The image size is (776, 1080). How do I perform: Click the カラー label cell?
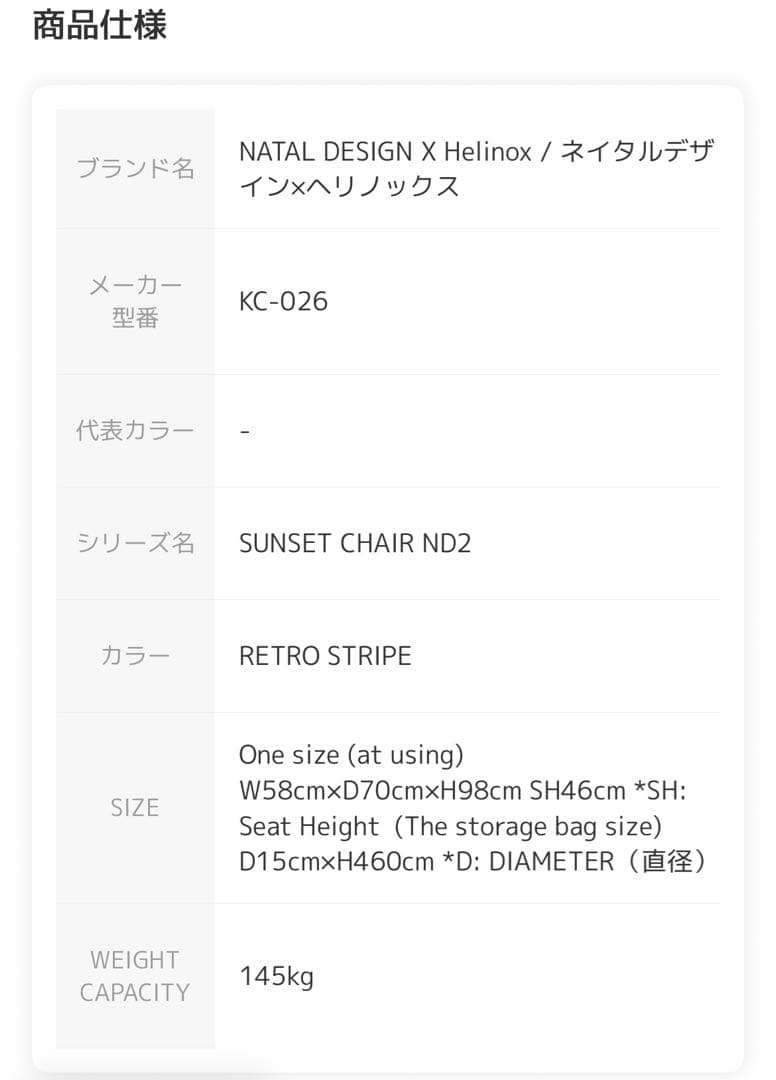(x=135, y=656)
